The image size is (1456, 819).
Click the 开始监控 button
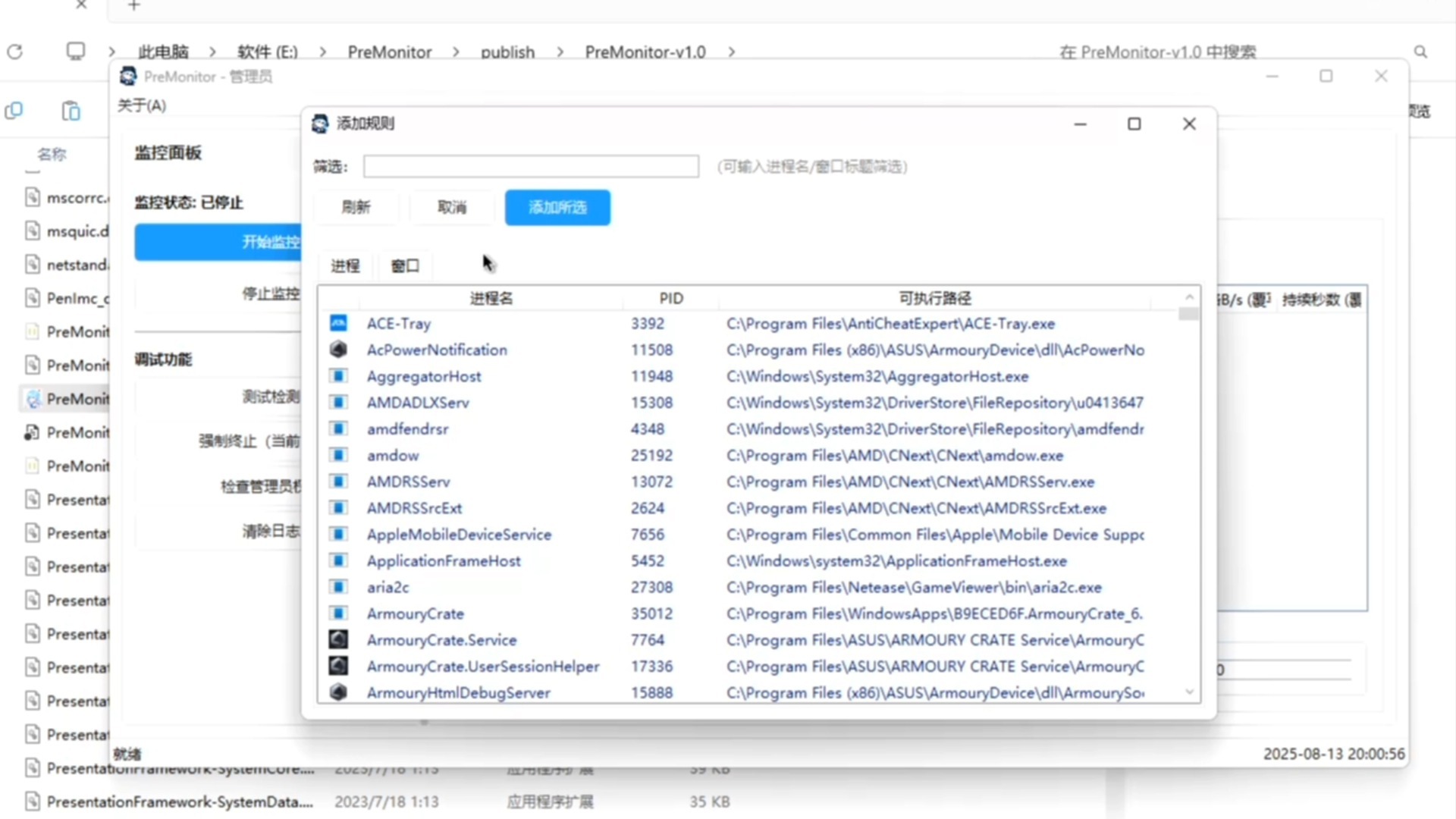(218, 242)
